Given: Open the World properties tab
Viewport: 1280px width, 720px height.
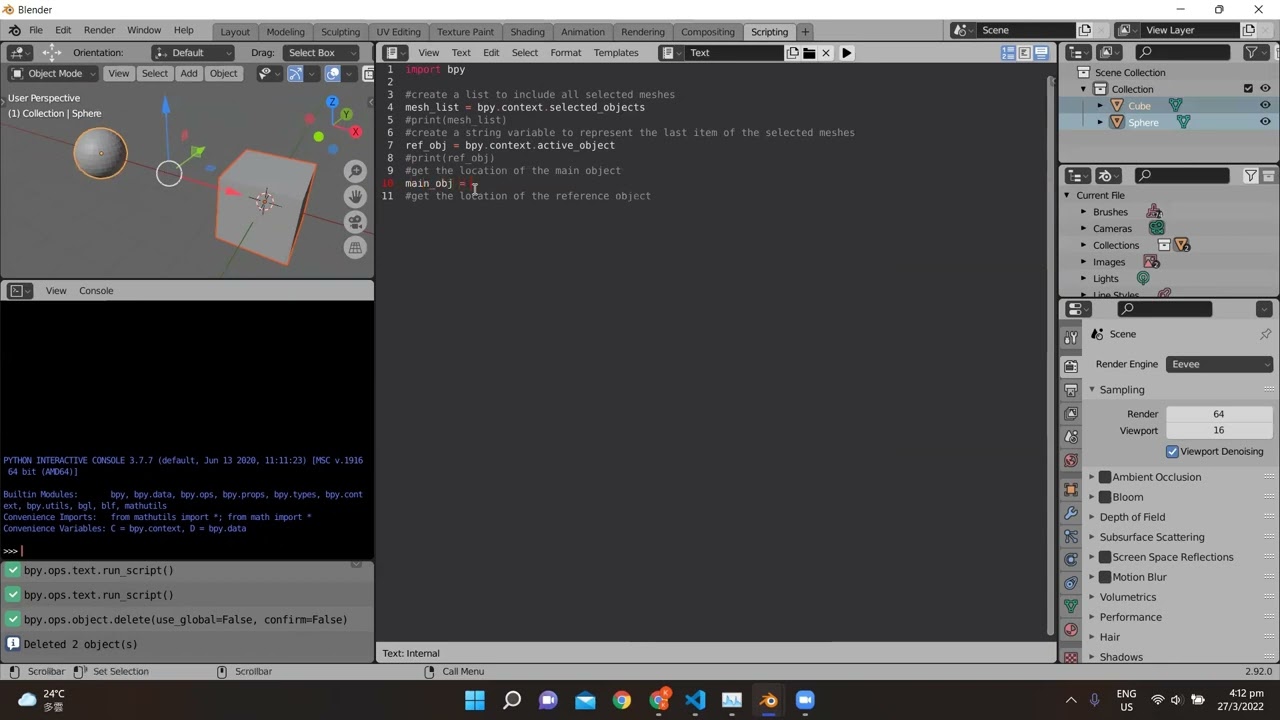Looking at the screenshot, I should [1071, 461].
